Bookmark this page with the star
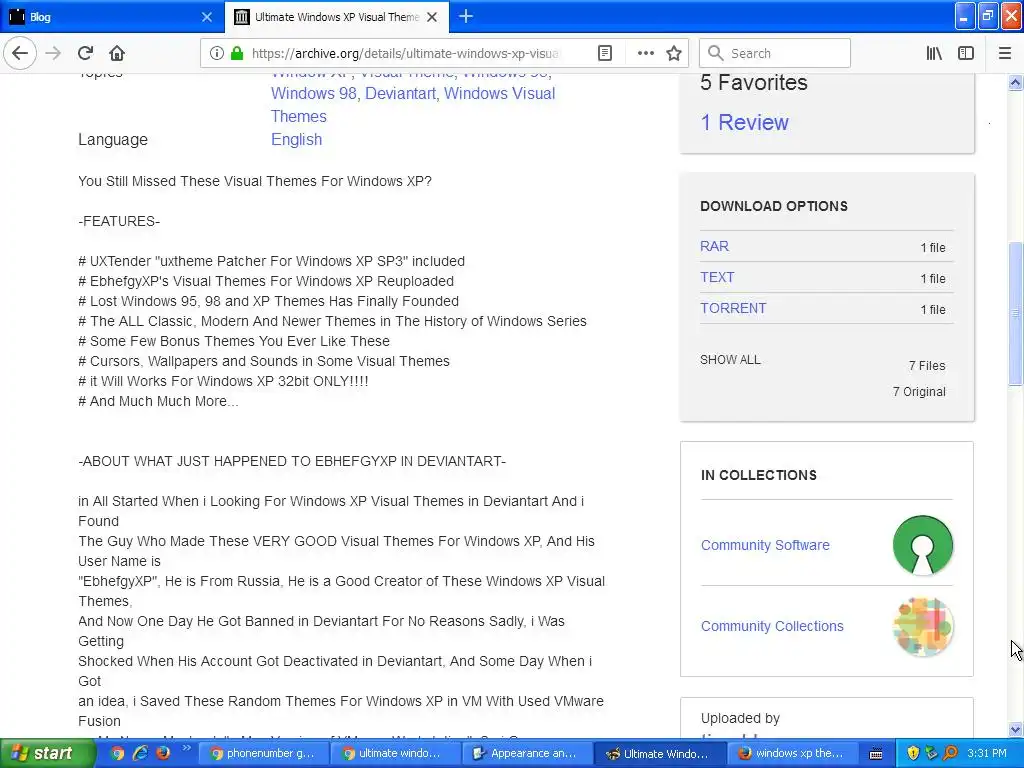1024x768 pixels. click(x=674, y=53)
